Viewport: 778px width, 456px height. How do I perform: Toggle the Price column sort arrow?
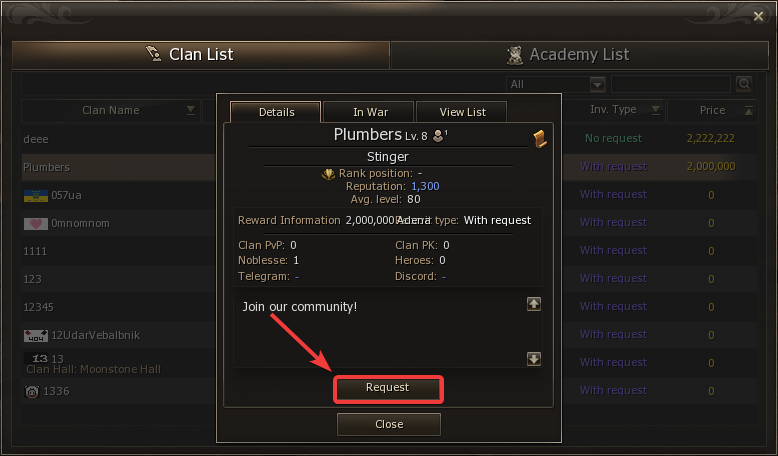[x=748, y=110]
